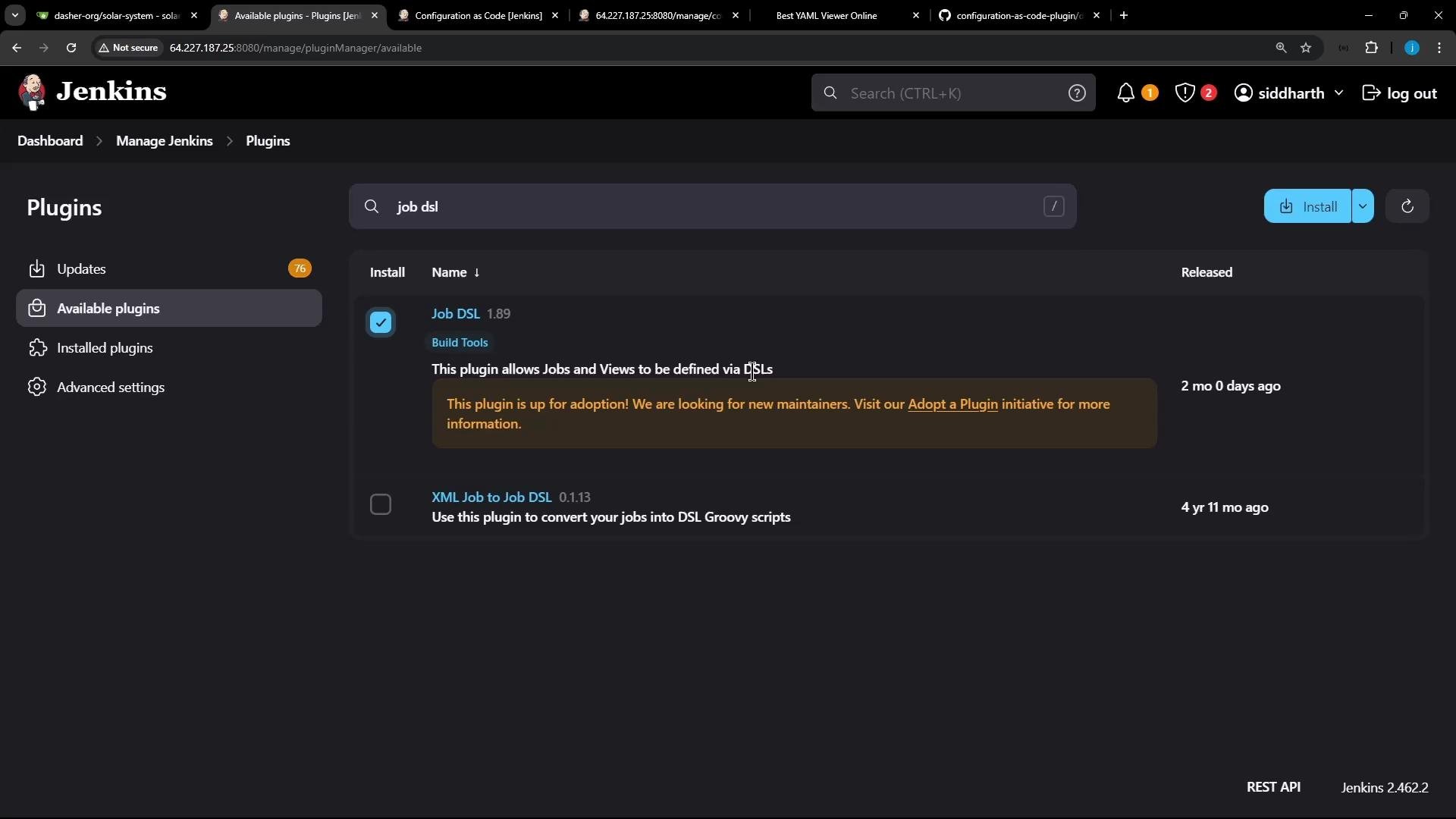Click the browser reload page icon

(71, 48)
